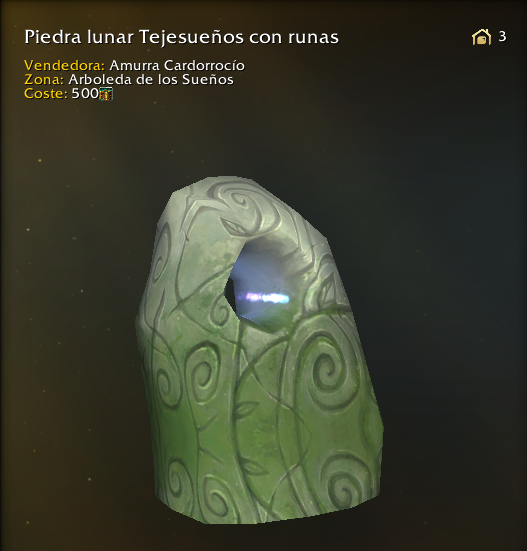The width and height of the screenshot is (527, 551).
Task: Click the leaf carving near the stone's center bottom
Action: click(x=244, y=409)
